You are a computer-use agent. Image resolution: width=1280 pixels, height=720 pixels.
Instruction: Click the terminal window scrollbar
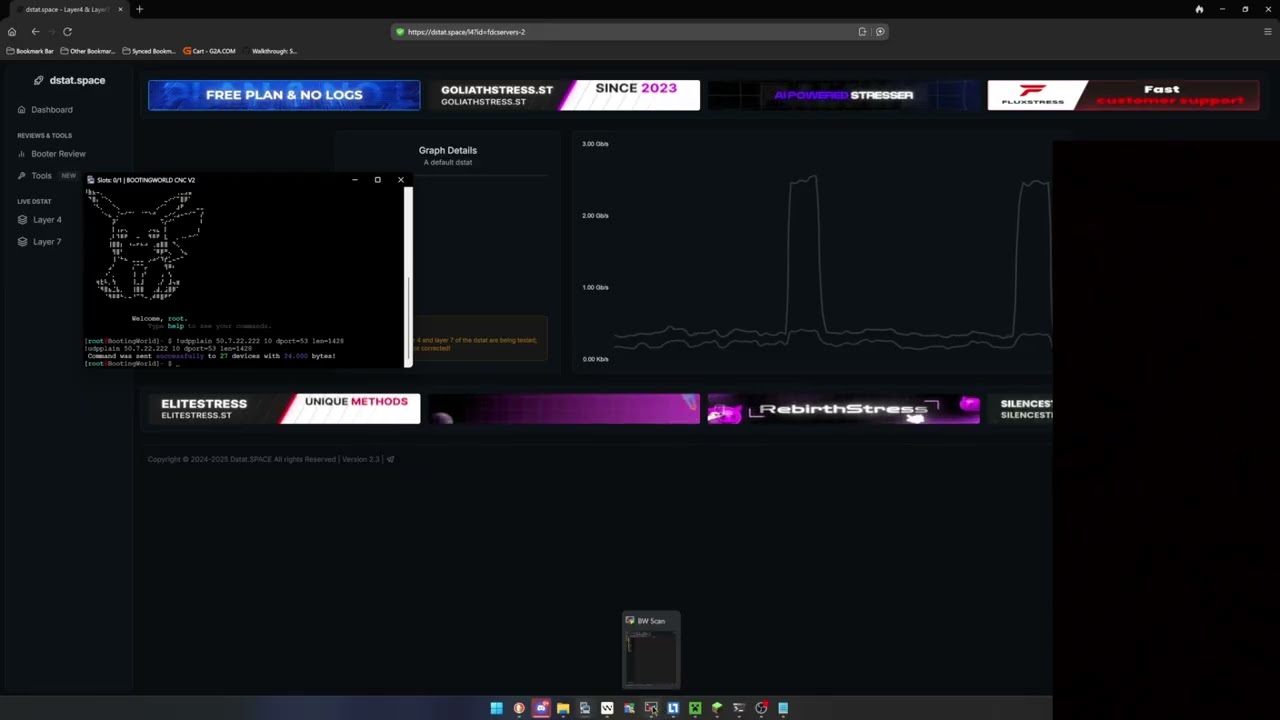click(x=408, y=276)
